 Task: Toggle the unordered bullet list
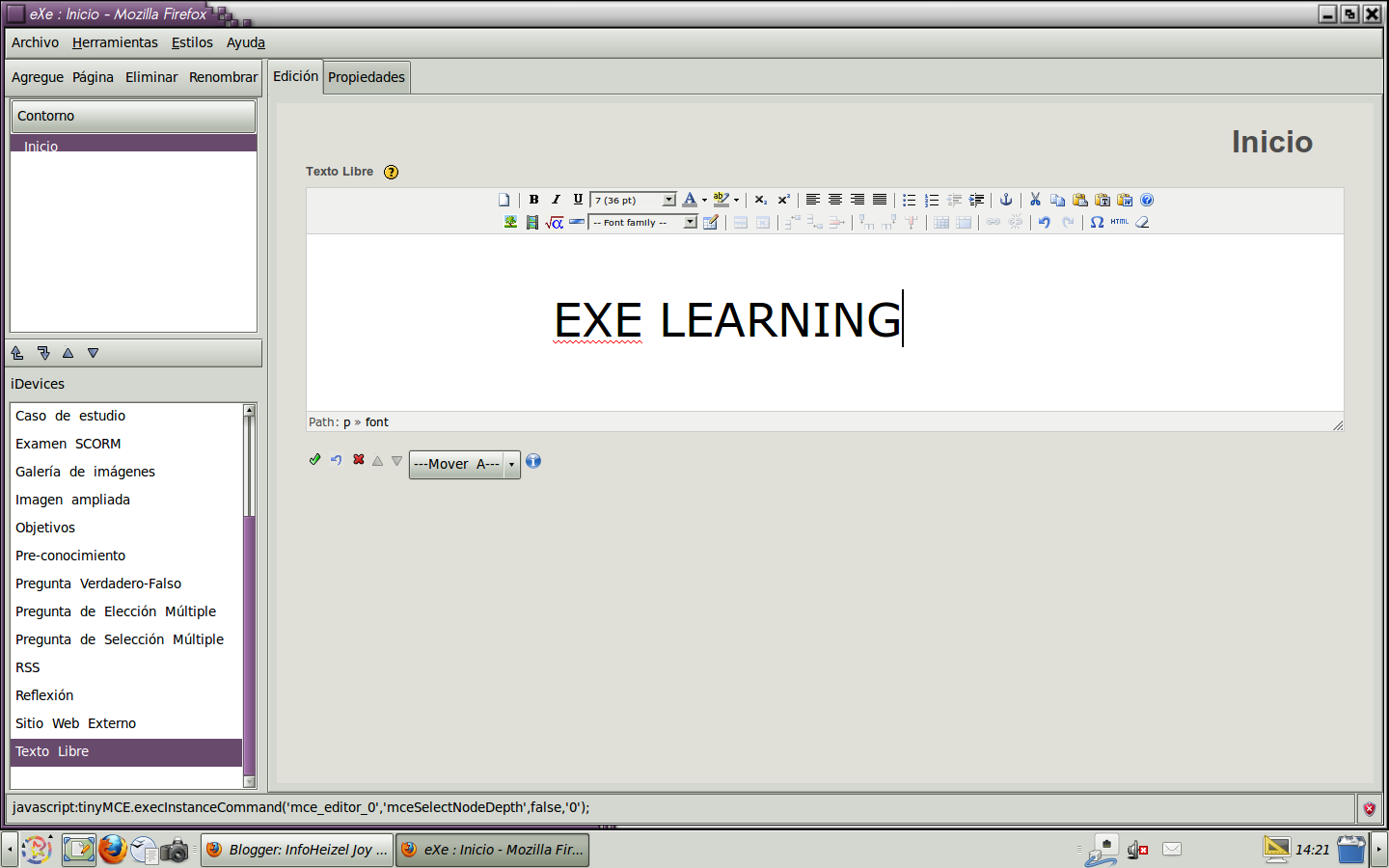click(x=909, y=200)
